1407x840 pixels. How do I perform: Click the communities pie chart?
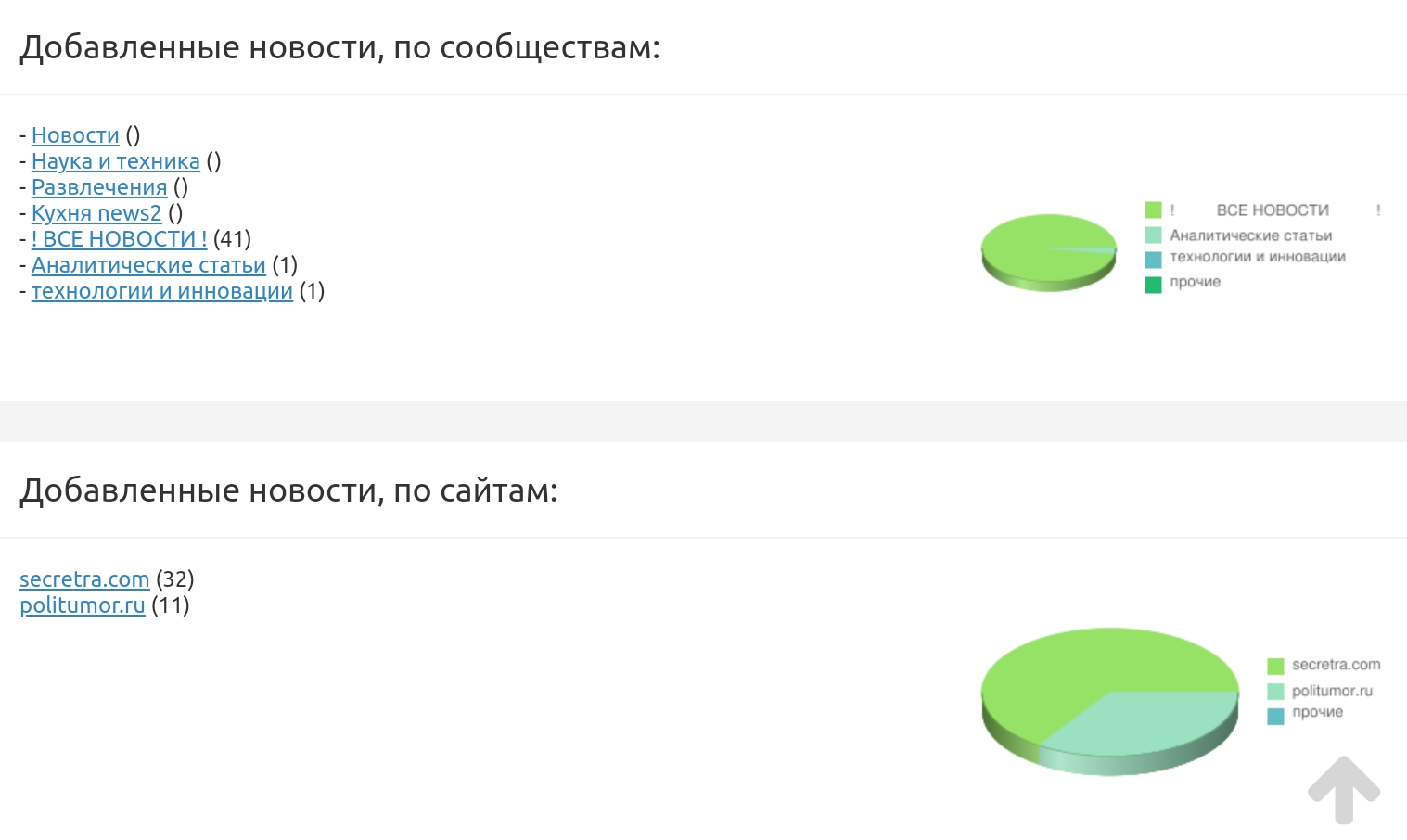click(x=1049, y=252)
